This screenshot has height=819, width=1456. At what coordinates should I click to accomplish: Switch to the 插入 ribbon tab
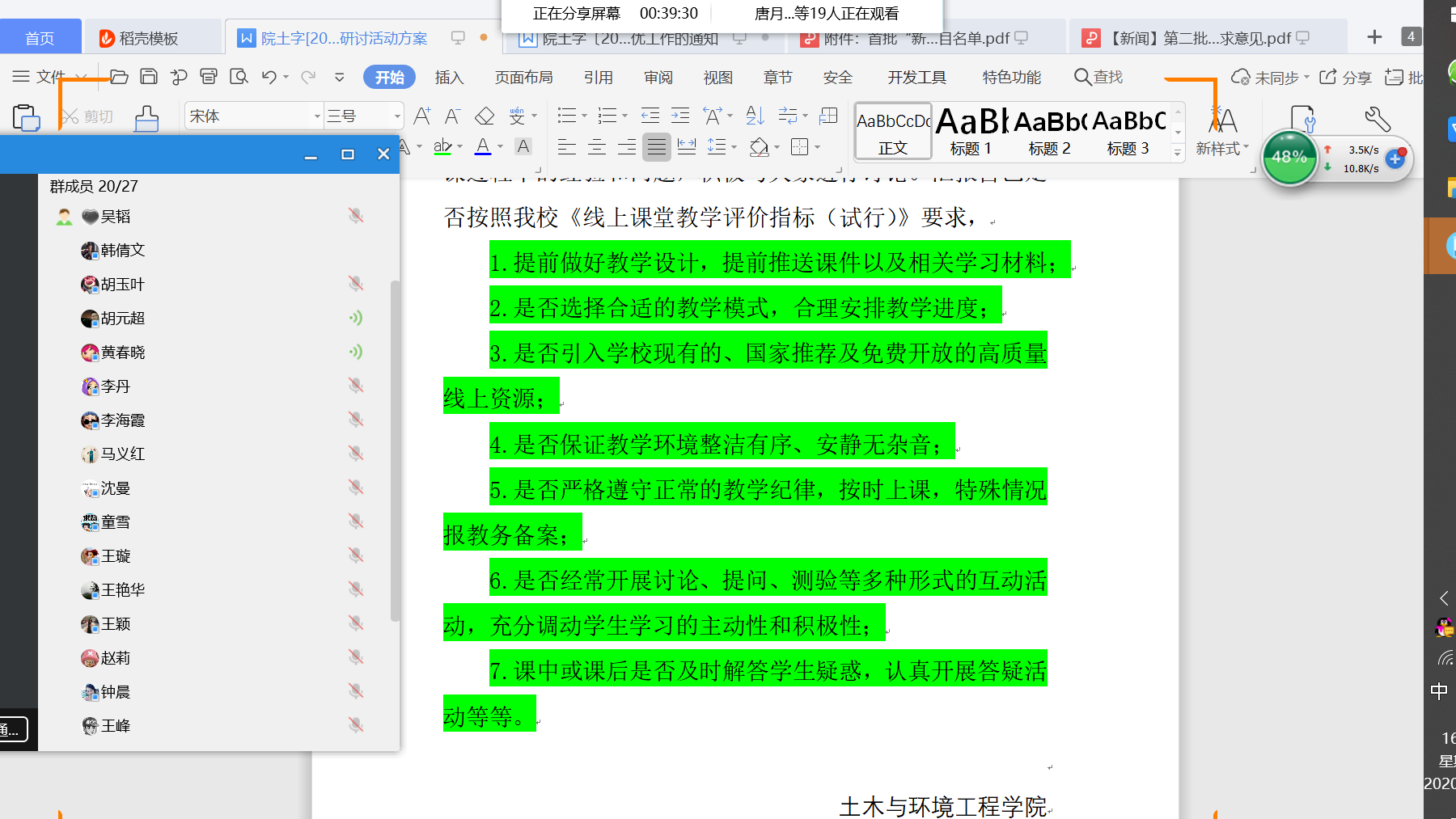pyautogui.click(x=449, y=78)
